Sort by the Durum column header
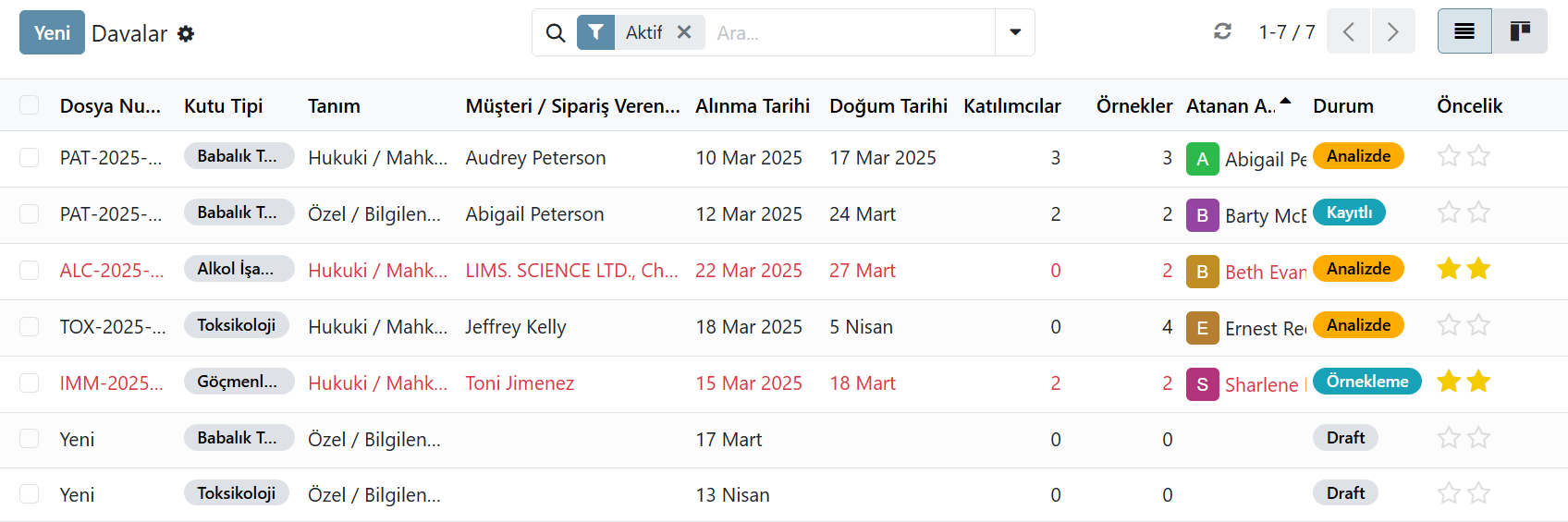1568x522 pixels. pyautogui.click(x=1343, y=105)
